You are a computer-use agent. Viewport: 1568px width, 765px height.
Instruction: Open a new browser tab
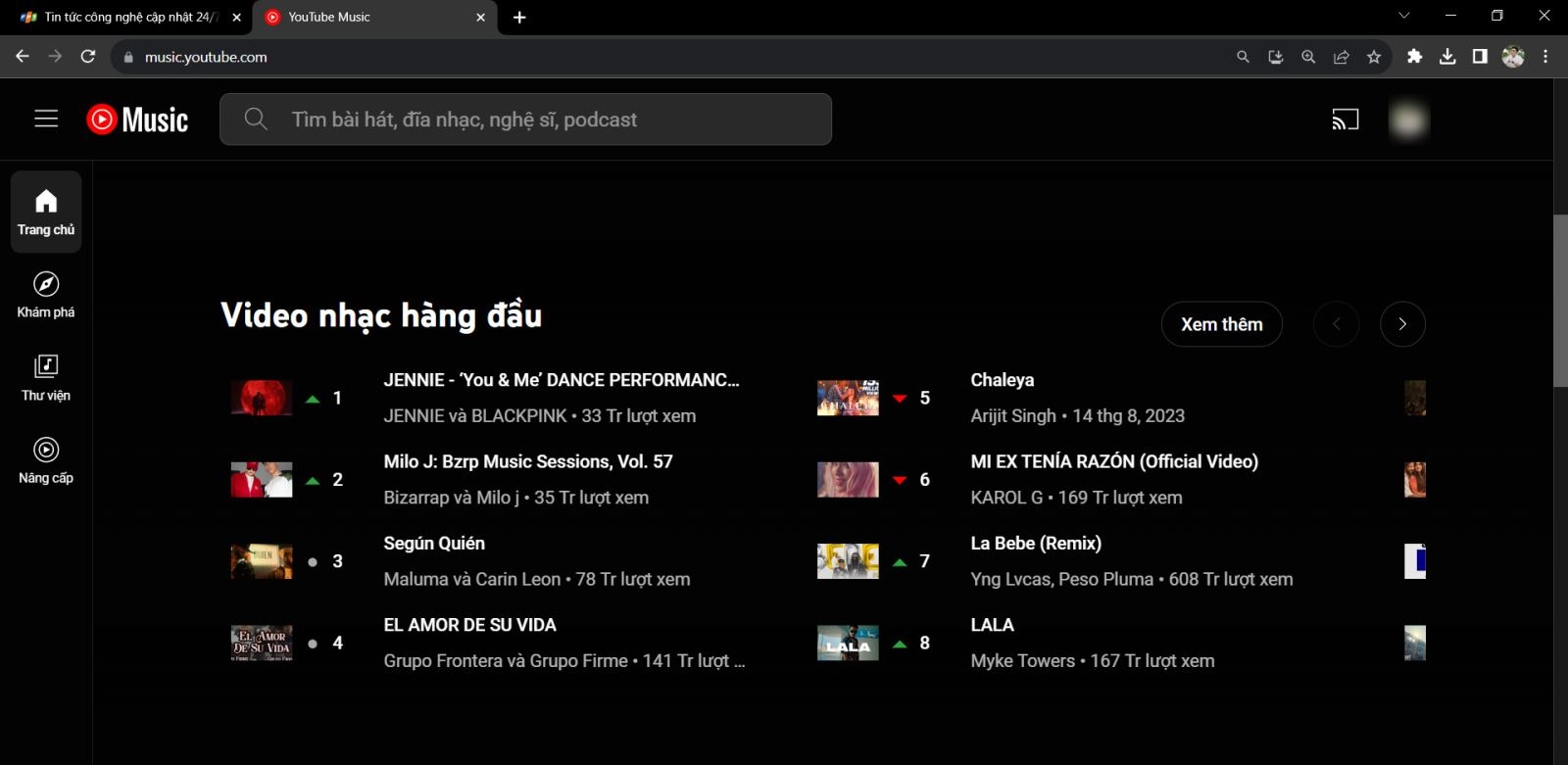(519, 17)
